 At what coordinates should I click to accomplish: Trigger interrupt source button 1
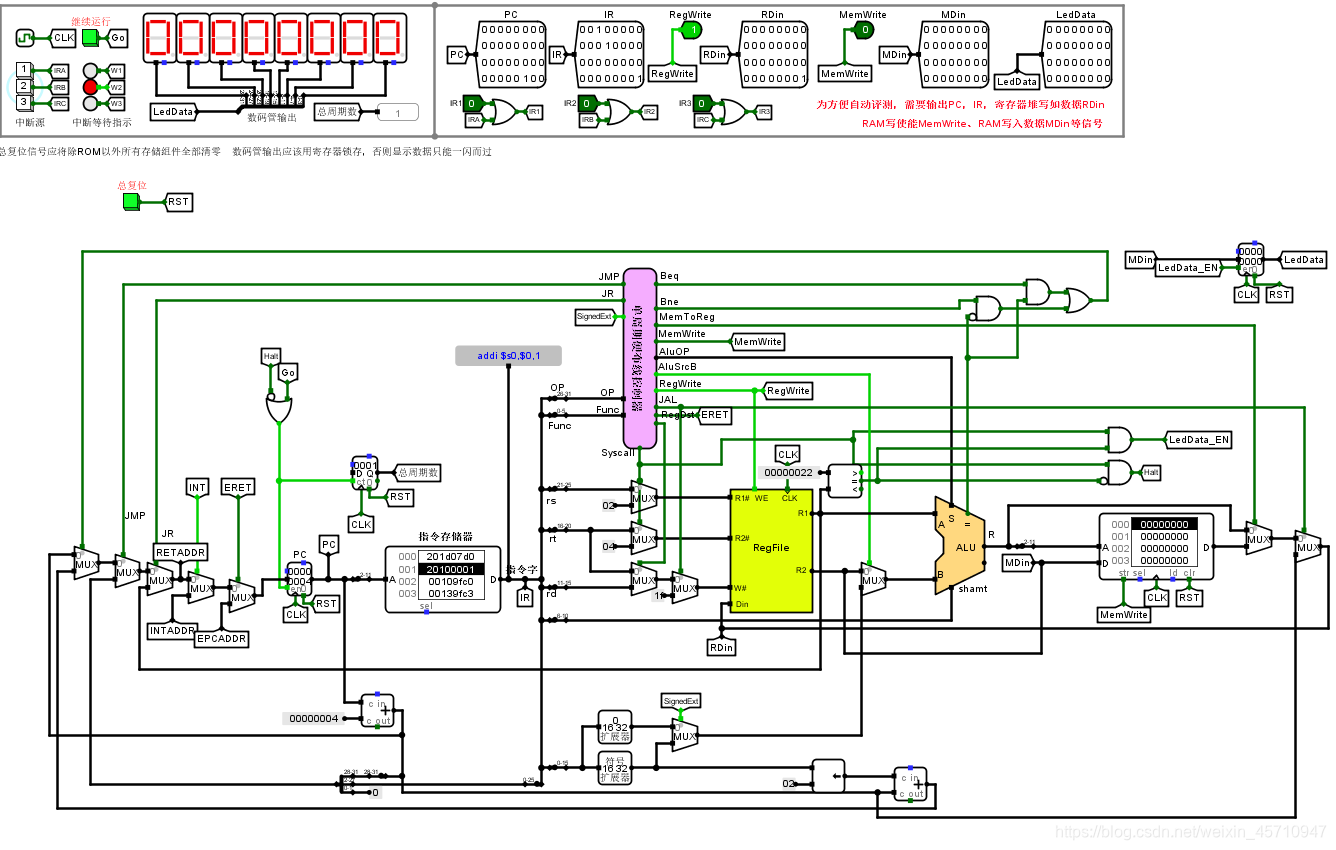pyautogui.click(x=24, y=69)
